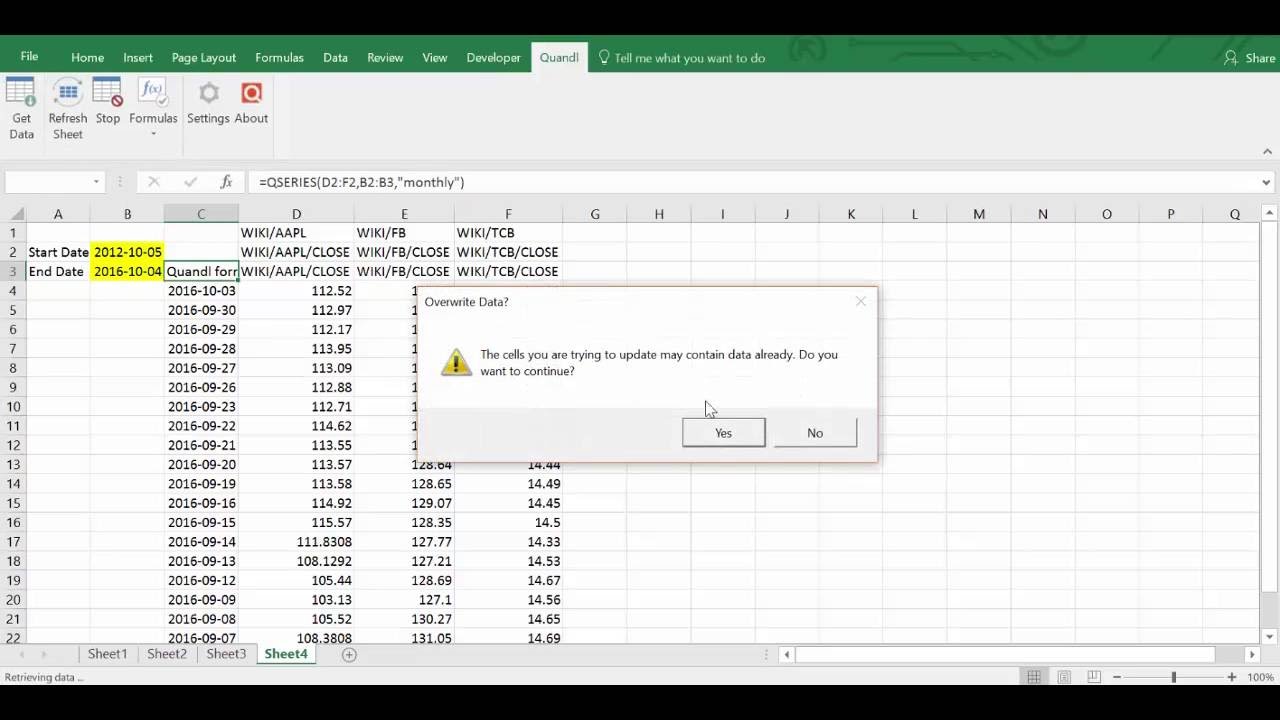Image resolution: width=1280 pixels, height=720 pixels.
Task: Select the End Date cell 2016-10-04
Action: click(x=127, y=271)
